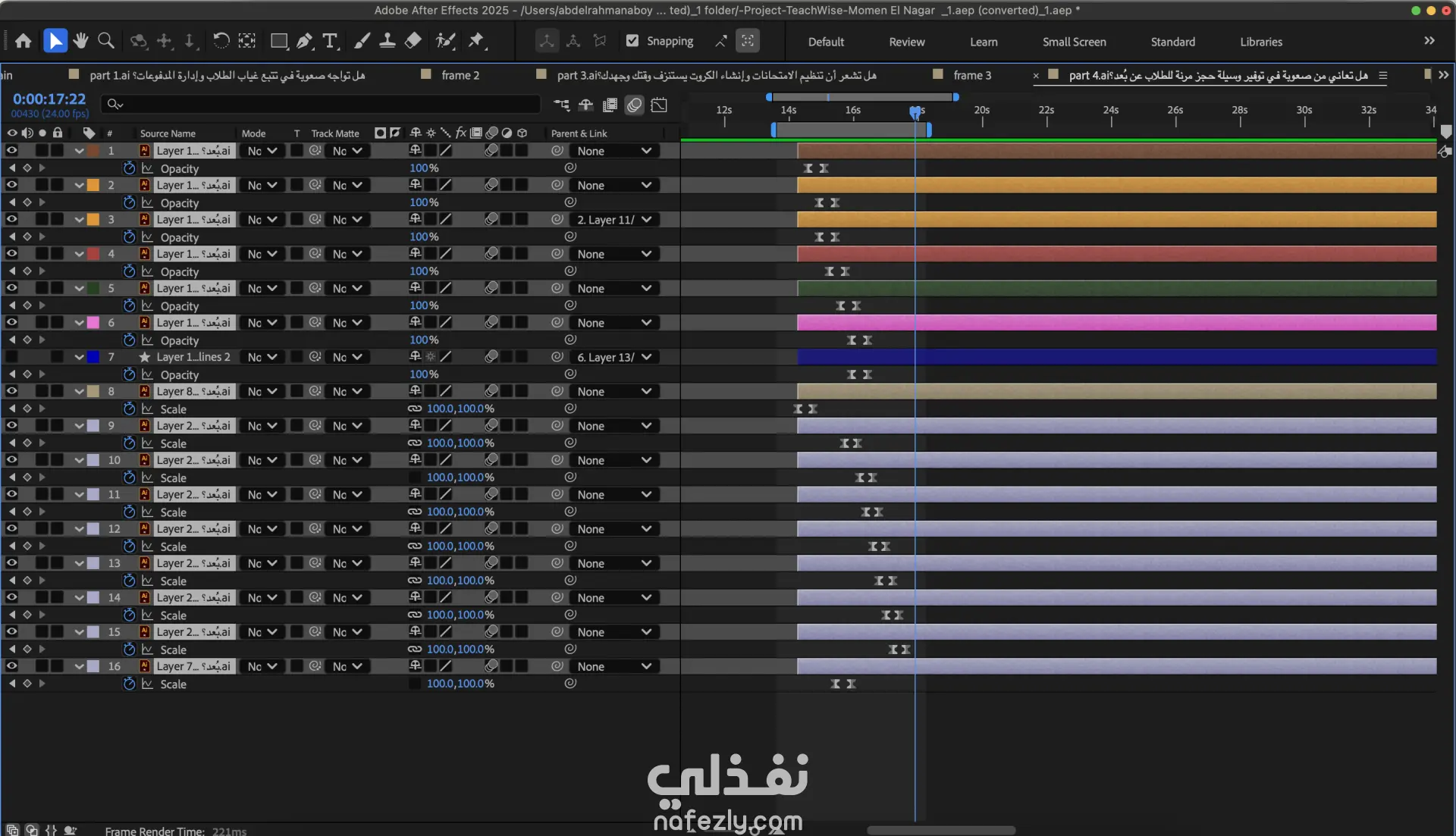
Task: Click the Home icon
Action: (x=24, y=41)
